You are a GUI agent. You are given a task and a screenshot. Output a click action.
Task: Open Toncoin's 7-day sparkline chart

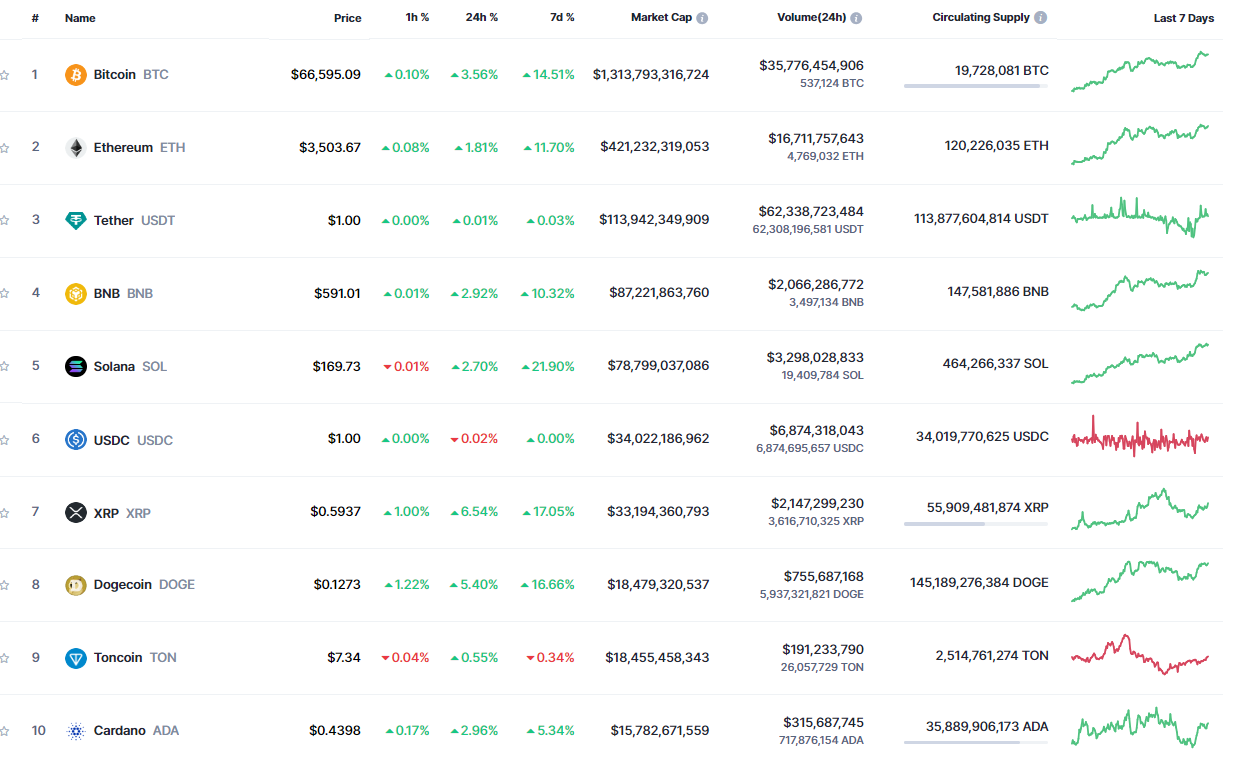pyautogui.click(x=1140, y=656)
